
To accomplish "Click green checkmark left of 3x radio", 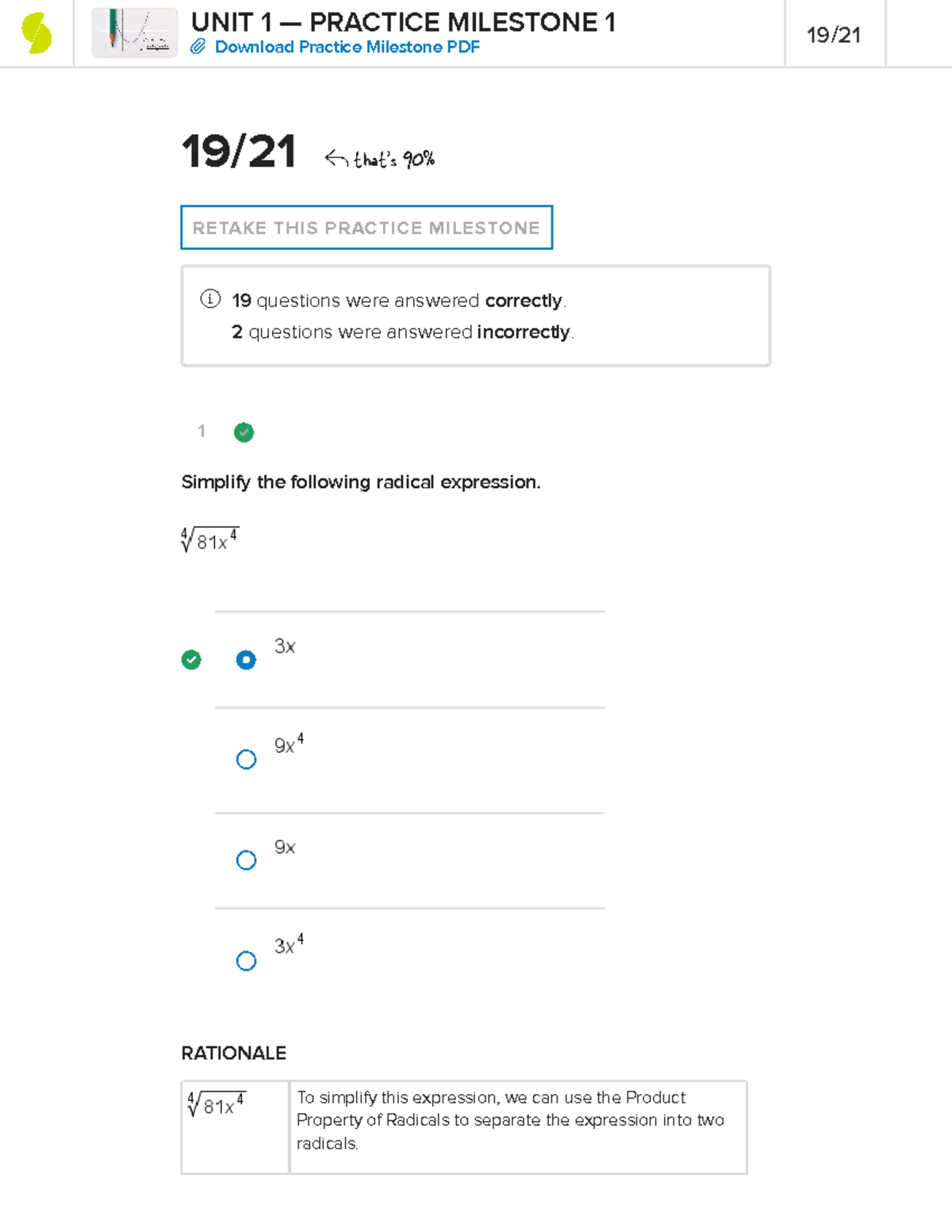I will [x=191, y=660].
